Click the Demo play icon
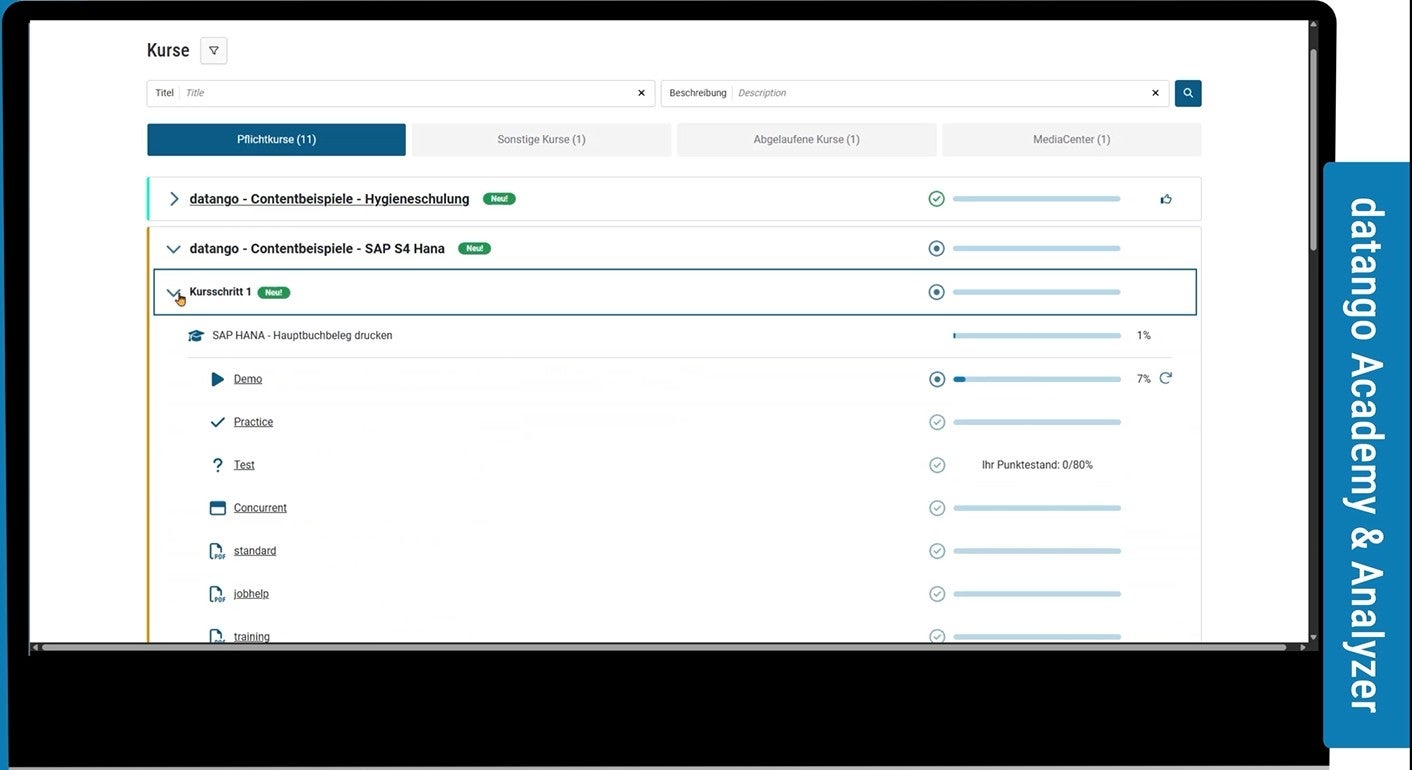This screenshot has width=1412, height=770. tap(218, 379)
